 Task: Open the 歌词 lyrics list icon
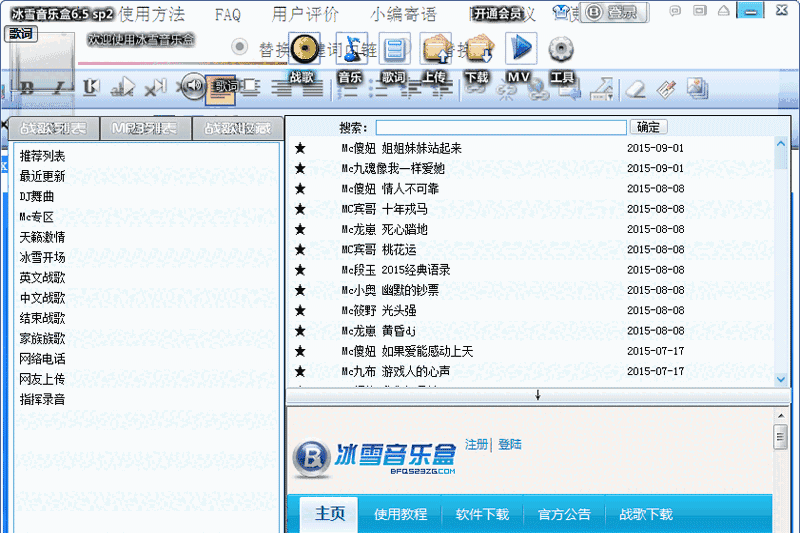point(394,49)
